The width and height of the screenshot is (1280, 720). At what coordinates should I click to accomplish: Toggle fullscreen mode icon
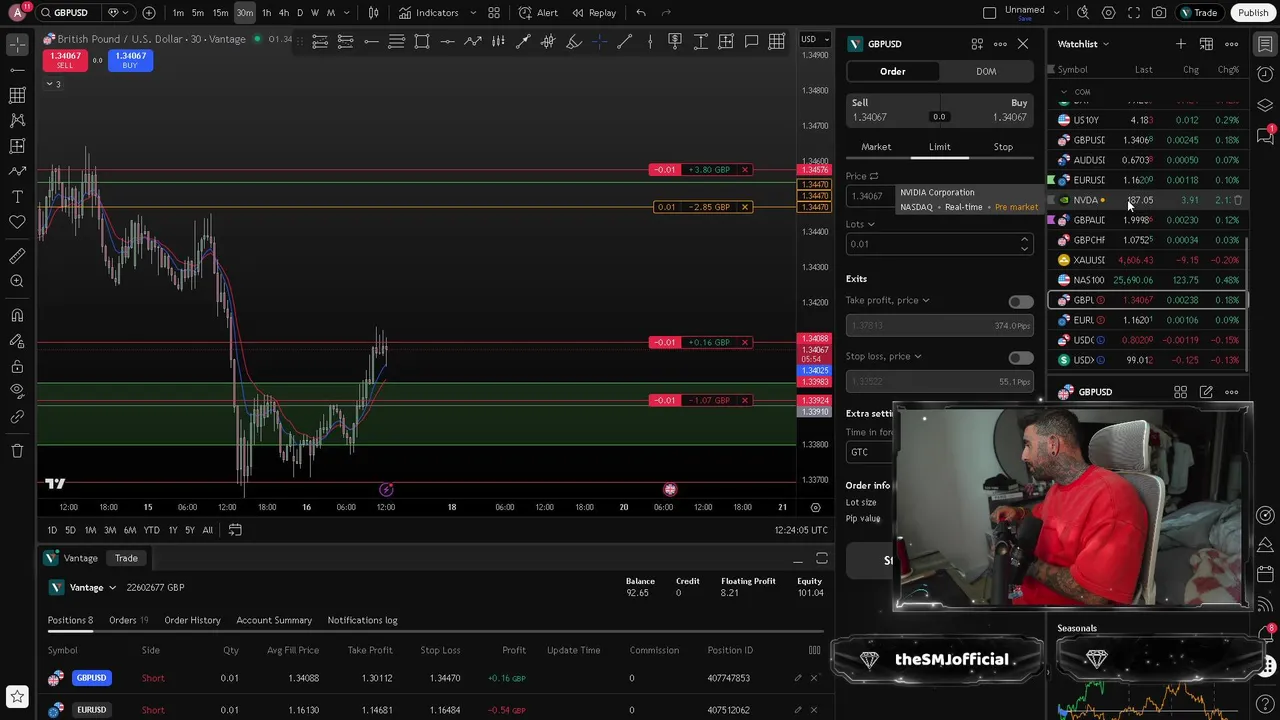[x=1133, y=13]
